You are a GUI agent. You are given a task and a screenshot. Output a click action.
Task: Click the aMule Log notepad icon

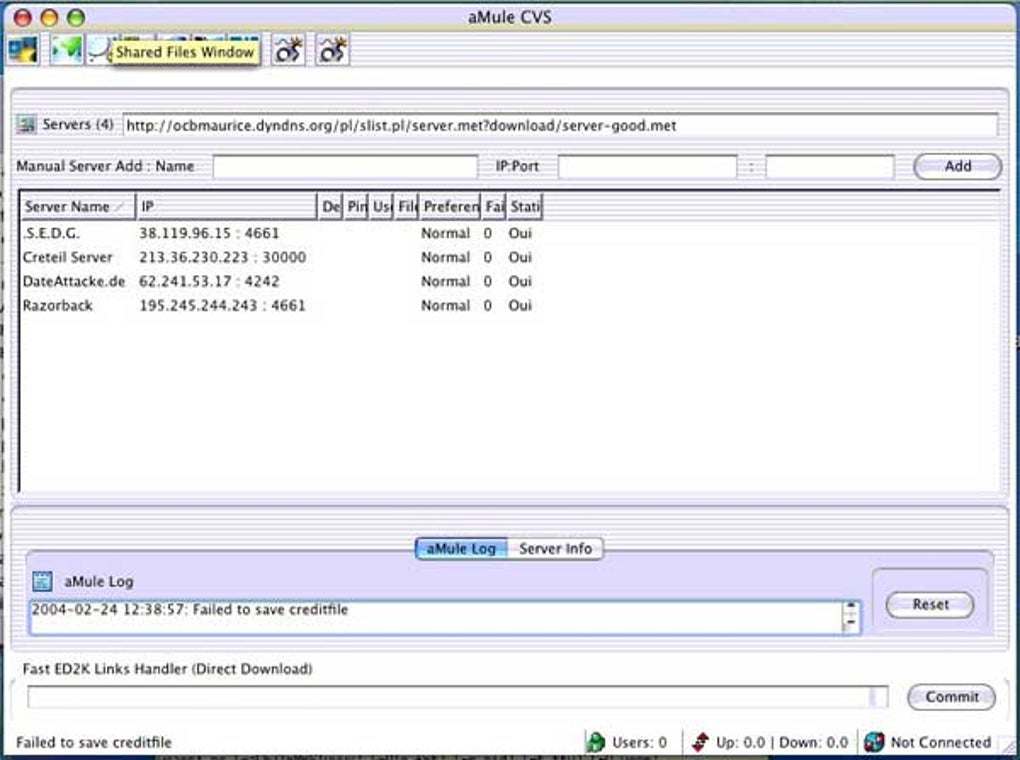[x=42, y=581]
